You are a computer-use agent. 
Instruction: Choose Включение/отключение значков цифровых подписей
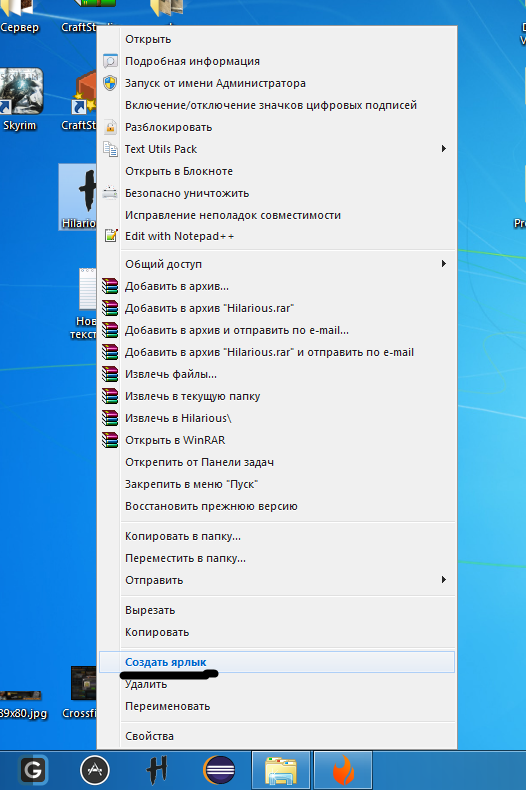[277, 105]
